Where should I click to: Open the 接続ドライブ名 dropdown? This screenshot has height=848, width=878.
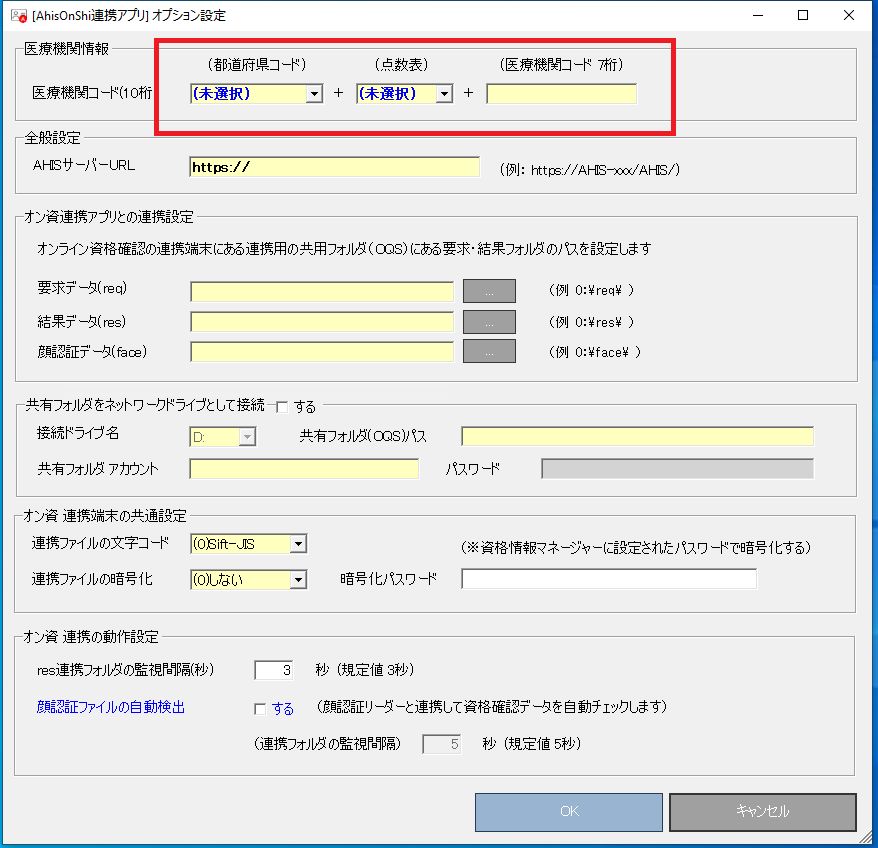[x=223, y=436]
